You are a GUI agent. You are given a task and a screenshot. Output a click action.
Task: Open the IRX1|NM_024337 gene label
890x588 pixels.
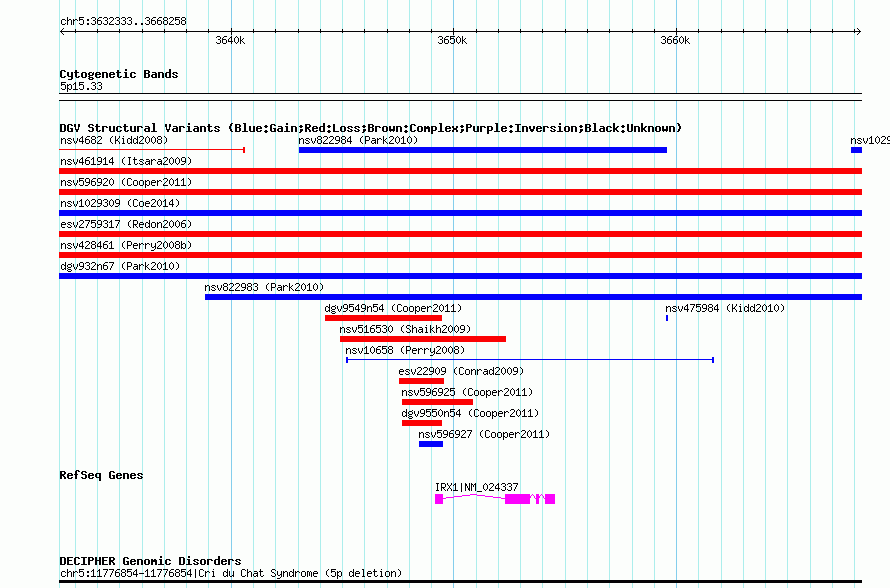click(476, 487)
